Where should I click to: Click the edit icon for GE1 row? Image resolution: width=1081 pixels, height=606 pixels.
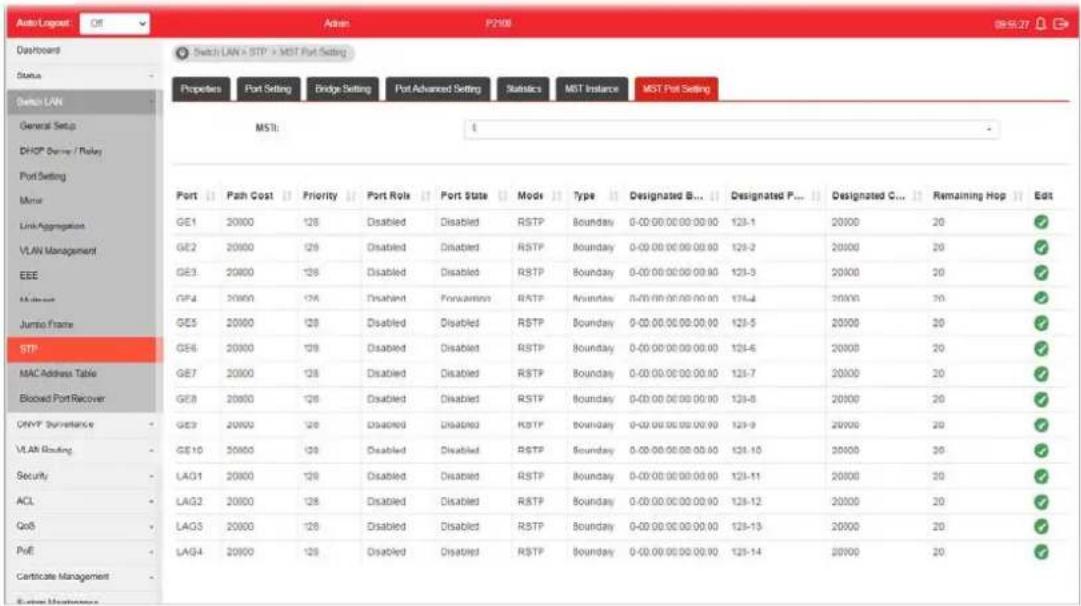coord(1041,222)
